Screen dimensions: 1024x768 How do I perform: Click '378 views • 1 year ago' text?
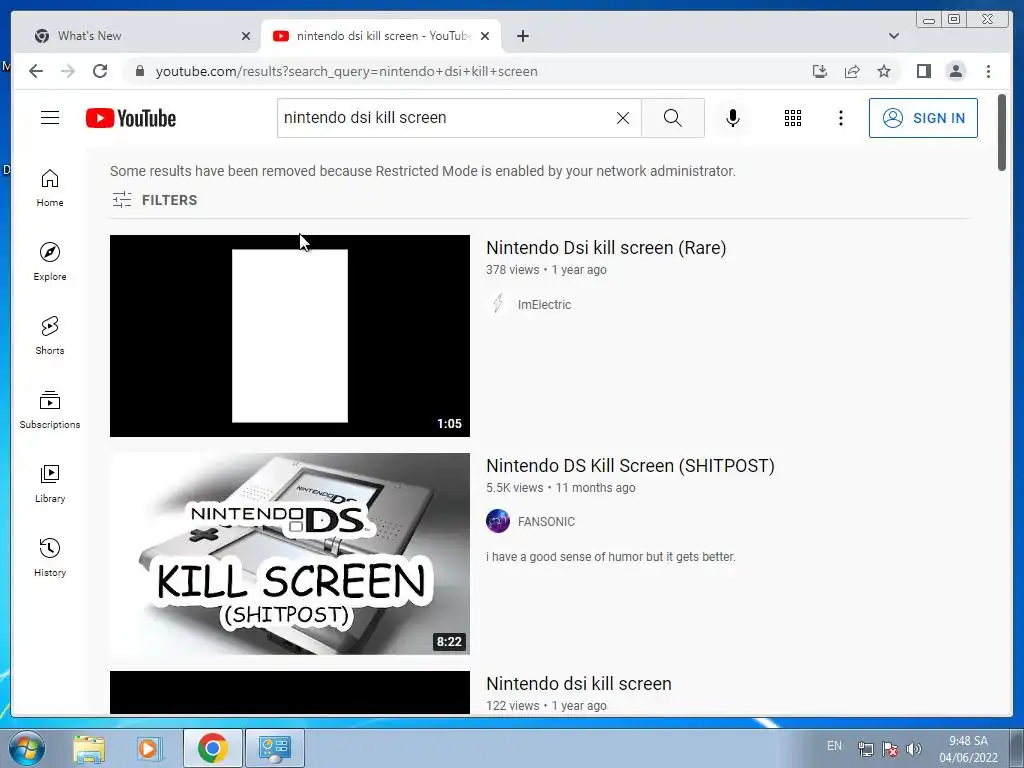coord(546,270)
